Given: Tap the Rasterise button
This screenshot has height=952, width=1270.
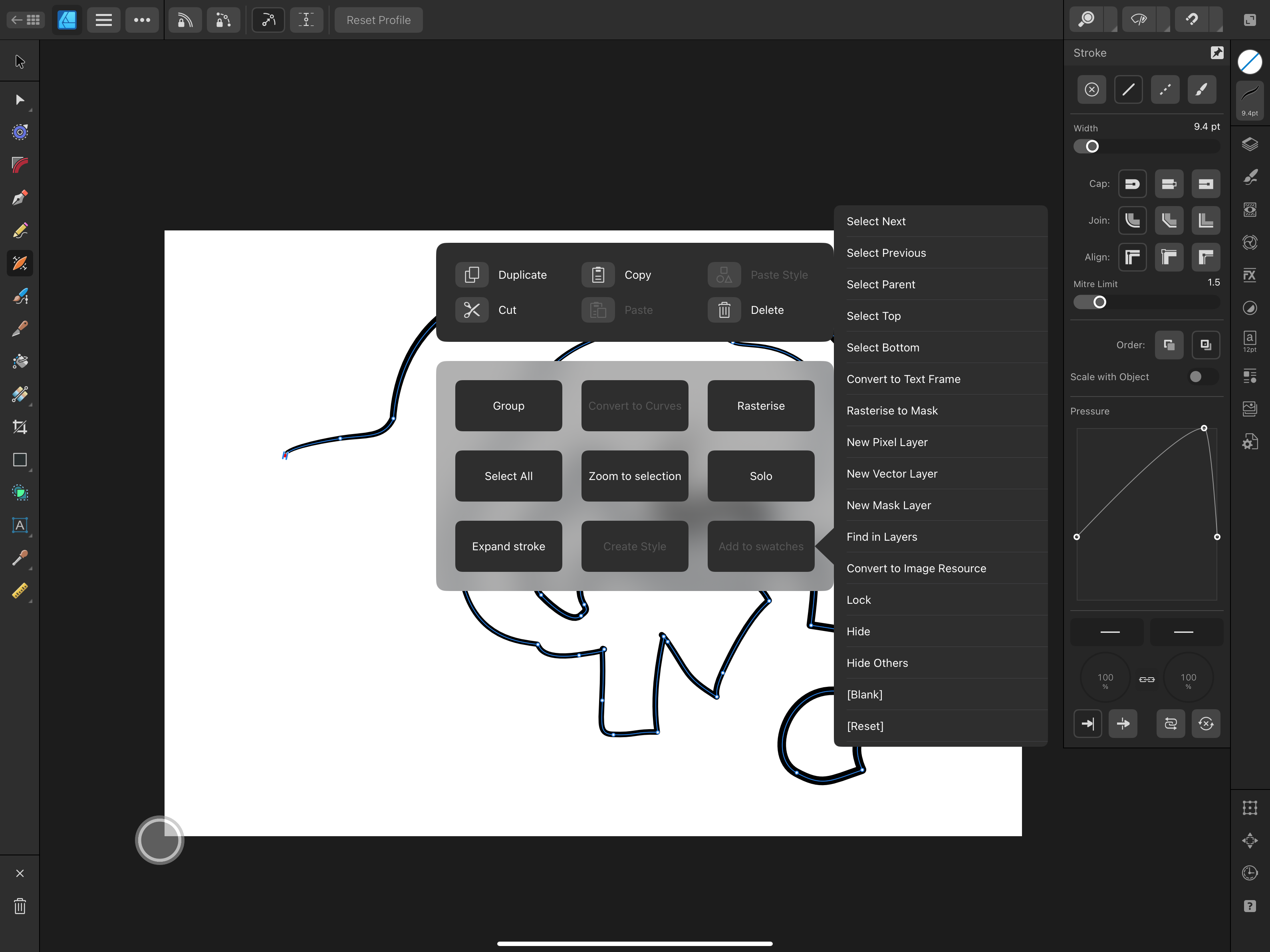Looking at the screenshot, I should (x=760, y=406).
